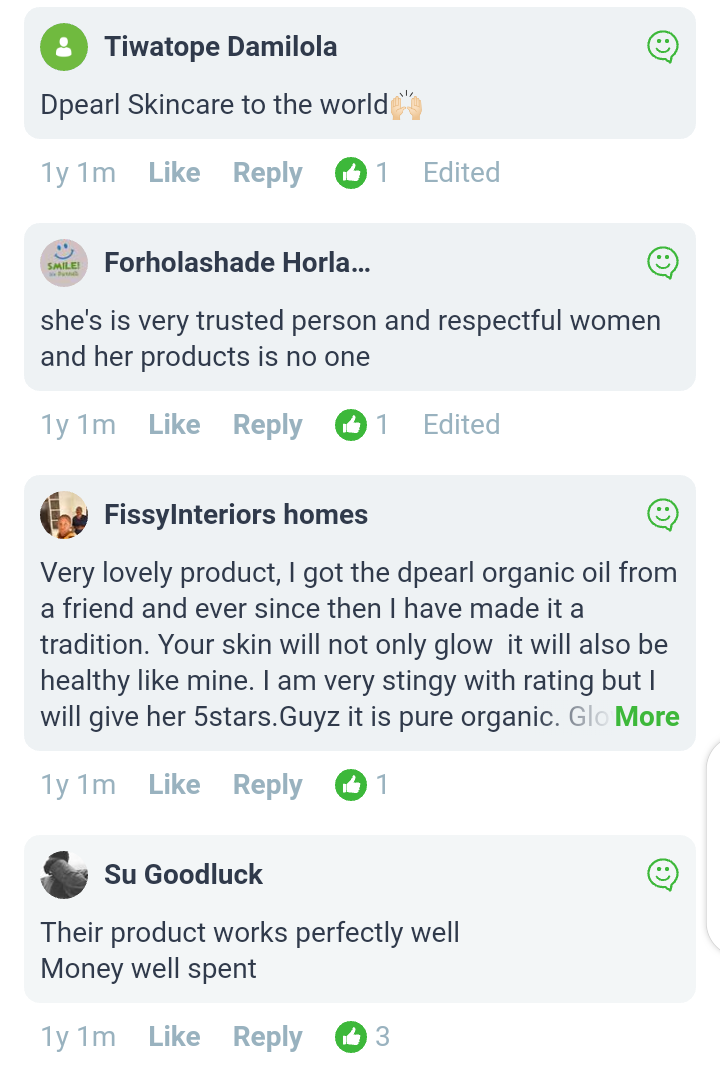Like Su Goodluck's comment
Image resolution: width=720 pixels, height=1080 pixels.
click(174, 1037)
